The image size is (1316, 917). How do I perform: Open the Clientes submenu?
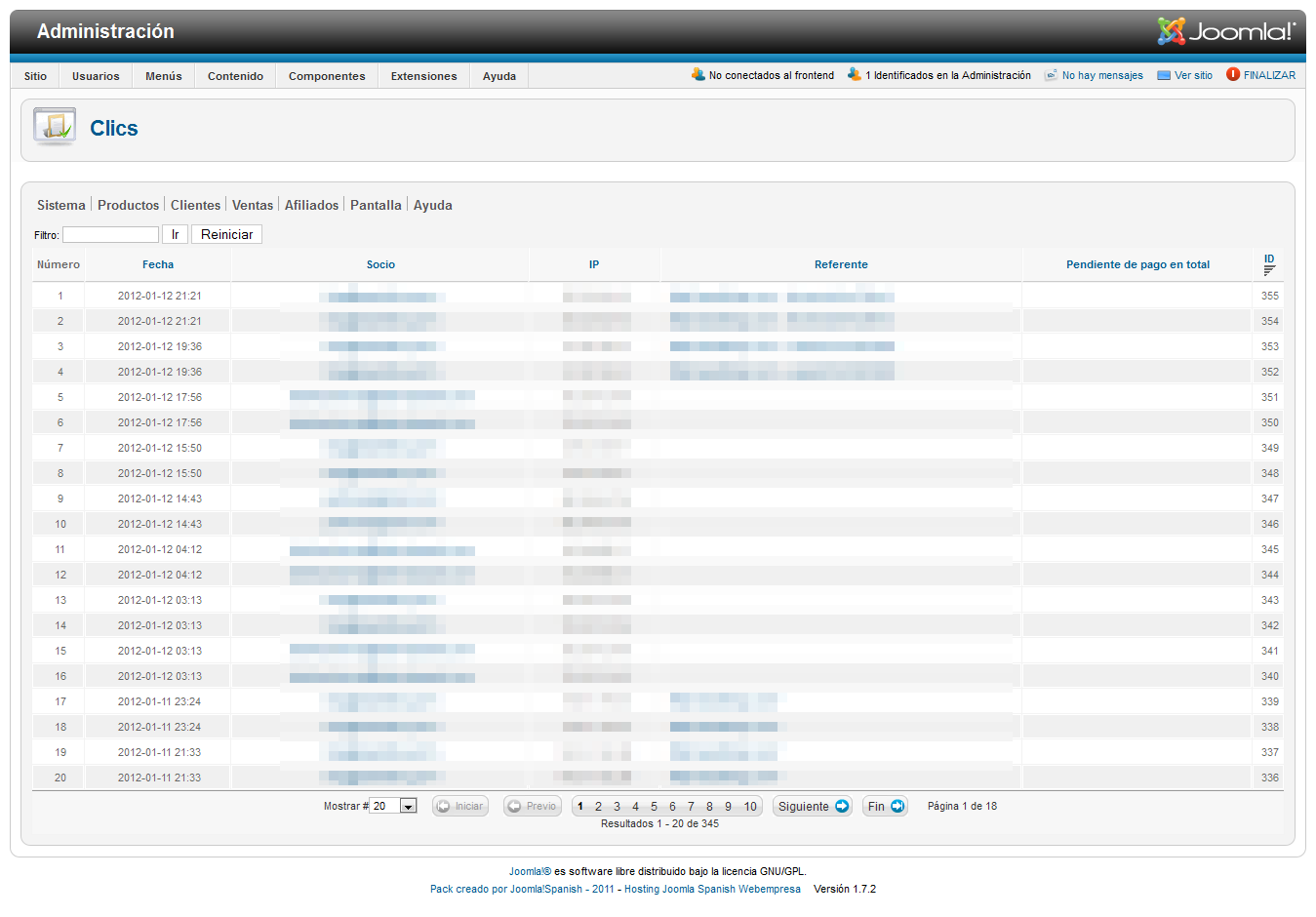195,205
